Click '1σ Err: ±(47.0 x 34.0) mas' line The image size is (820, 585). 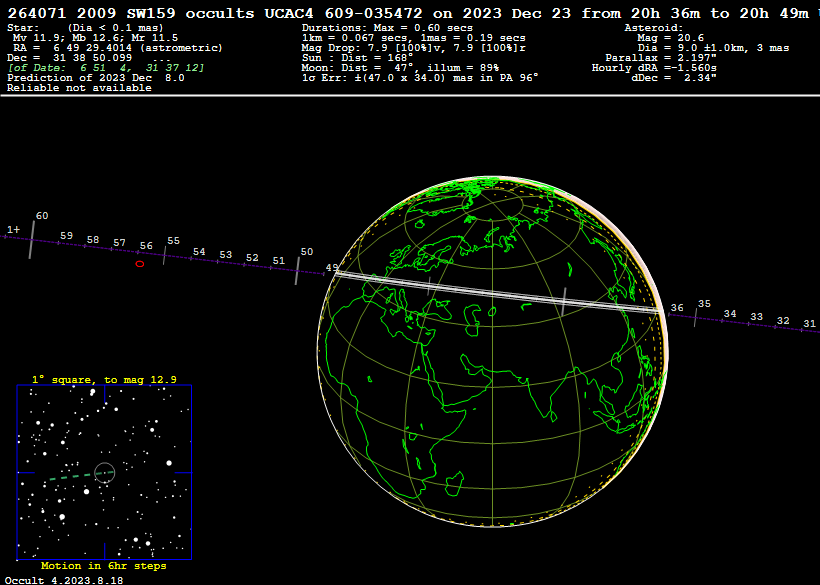[x=420, y=77]
